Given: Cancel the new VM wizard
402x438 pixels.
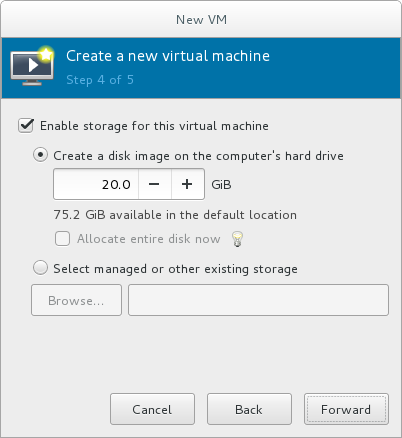Looking at the screenshot, I should click(x=152, y=409).
